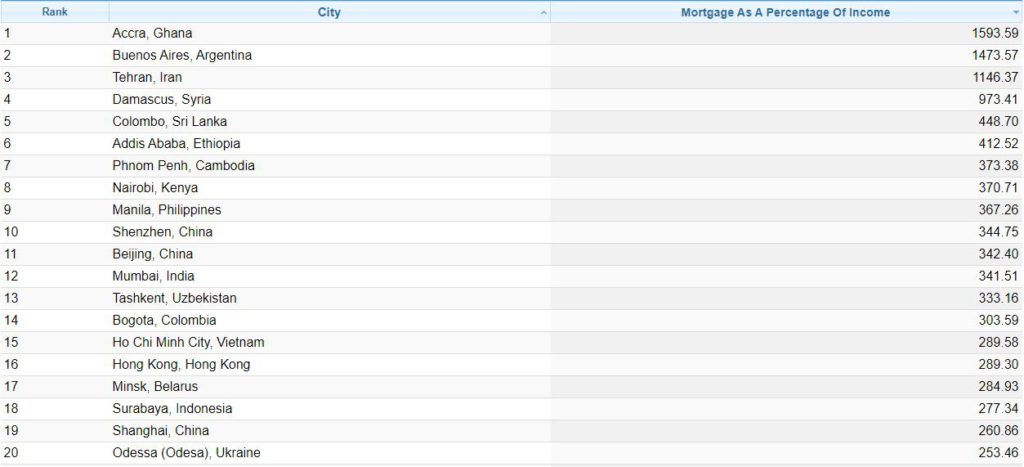Click the value 973.41
Image resolution: width=1024 pixels, height=467 pixels.
tap(999, 99)
